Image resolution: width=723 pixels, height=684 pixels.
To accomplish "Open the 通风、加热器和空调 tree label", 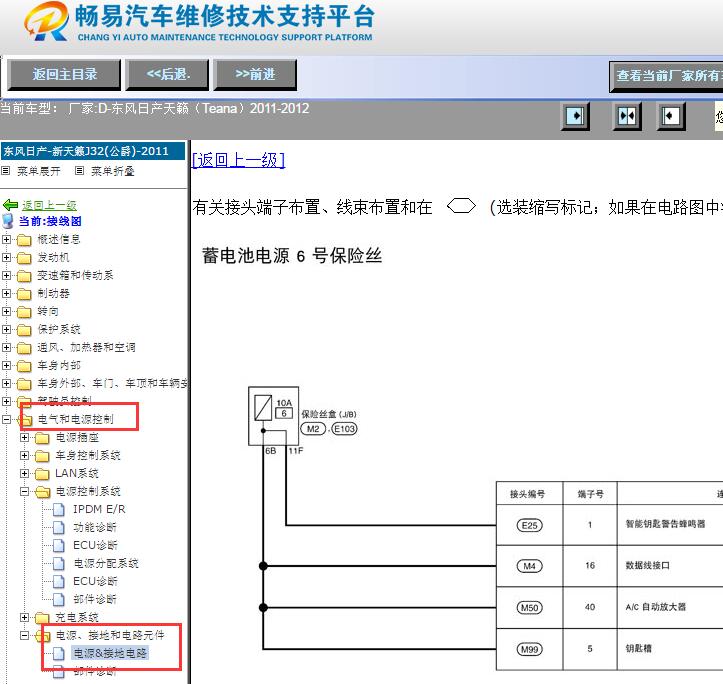I will tap(86, 347).
